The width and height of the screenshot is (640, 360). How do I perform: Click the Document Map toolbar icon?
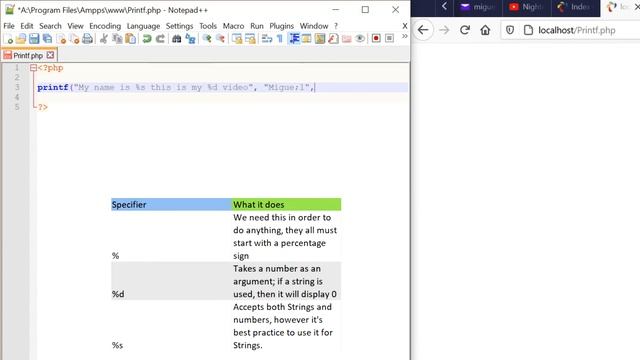(320, 39)
